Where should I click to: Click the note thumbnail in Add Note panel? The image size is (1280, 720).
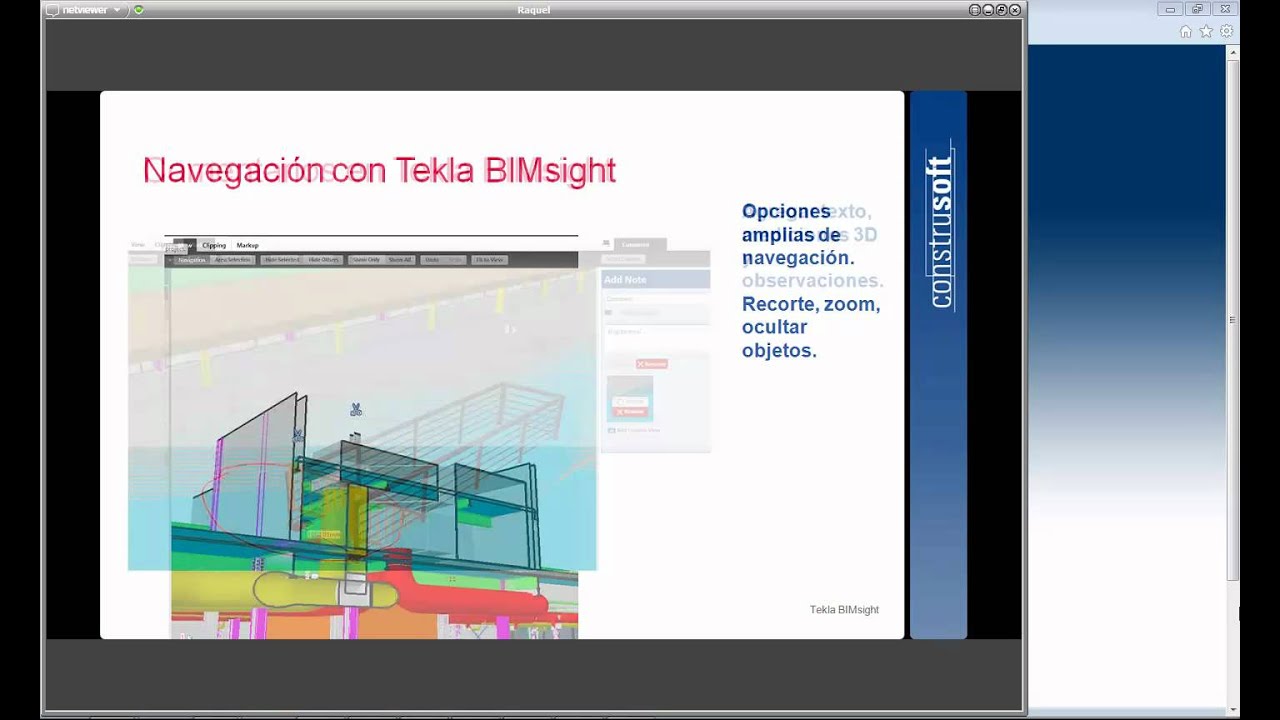click(x=630, y=398)
